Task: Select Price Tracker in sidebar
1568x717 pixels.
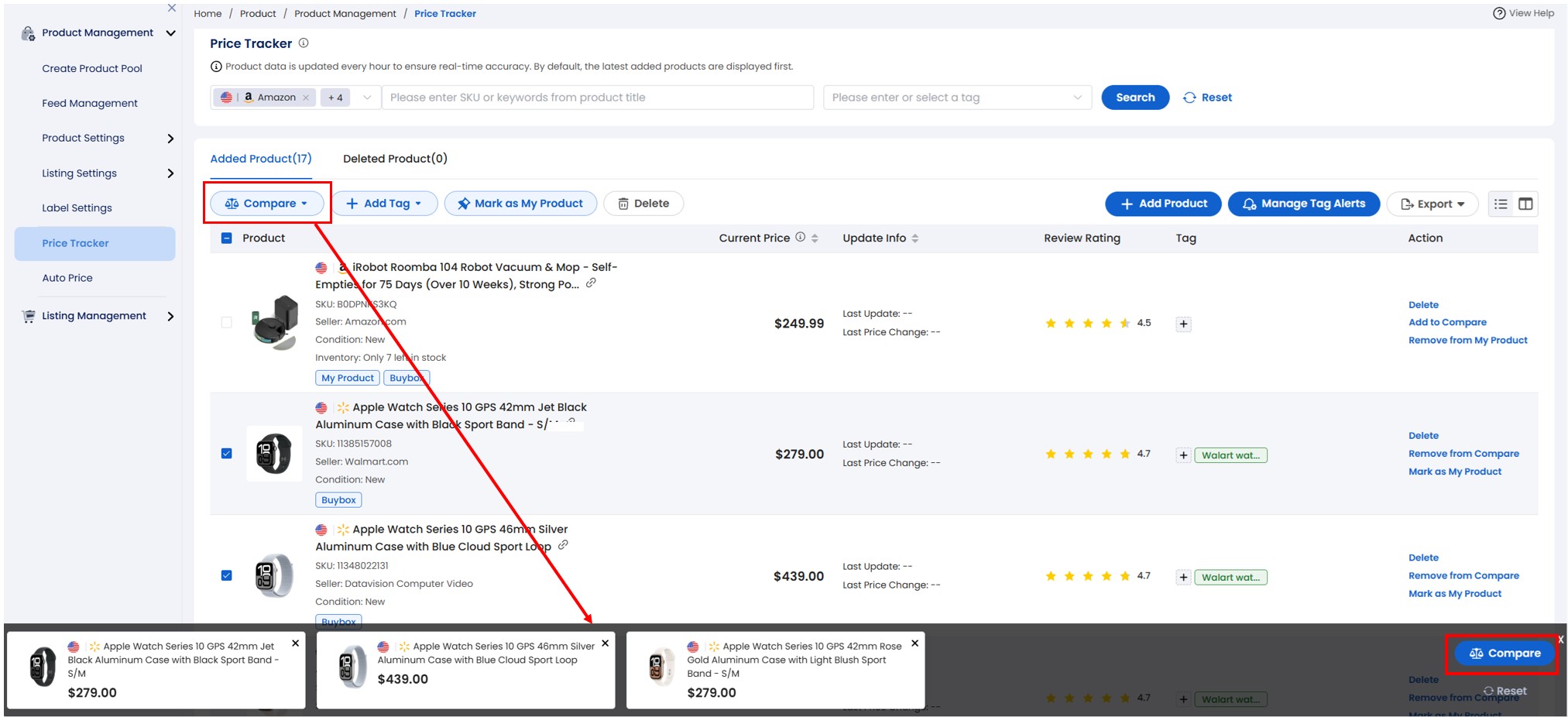Action: 94,243
